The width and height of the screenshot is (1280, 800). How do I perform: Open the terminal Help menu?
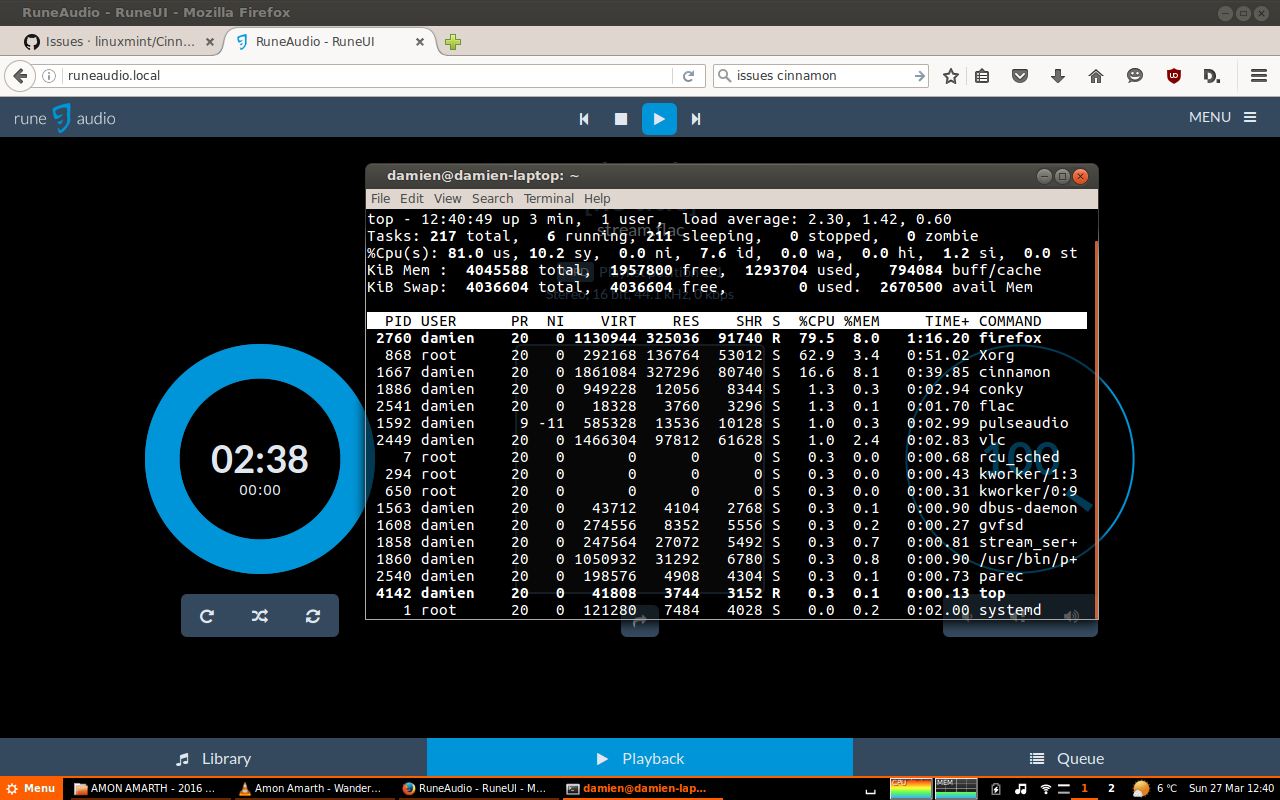click(597, 199)
